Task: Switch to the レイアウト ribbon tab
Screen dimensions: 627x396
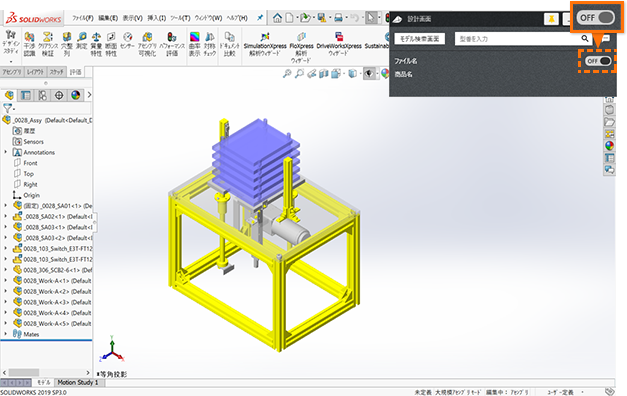Action: click(x=35, y=72)
